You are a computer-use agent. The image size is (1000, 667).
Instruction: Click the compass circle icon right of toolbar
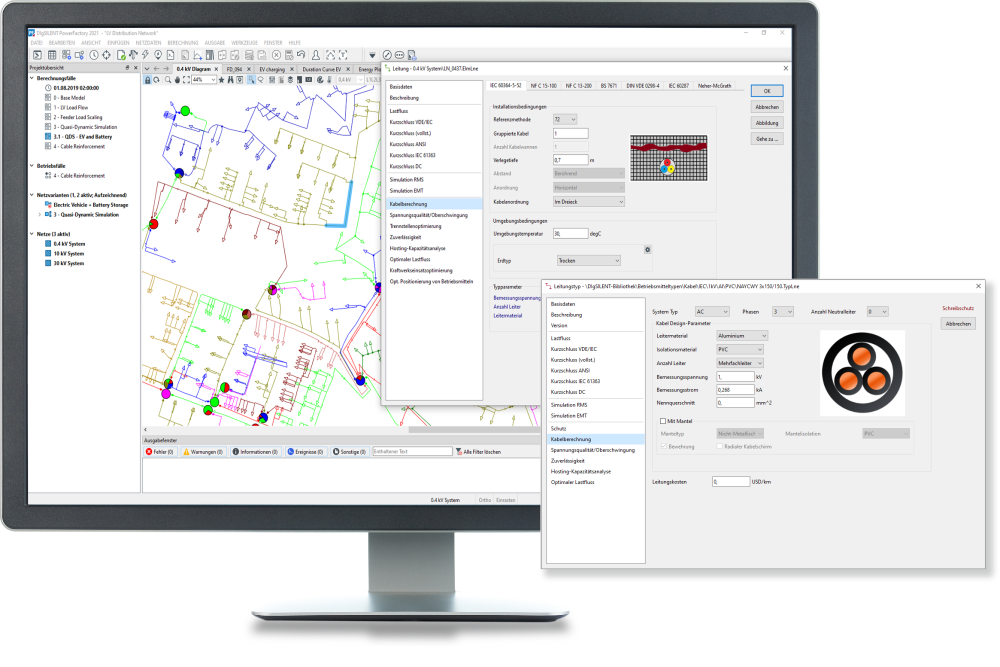point(387,55)
